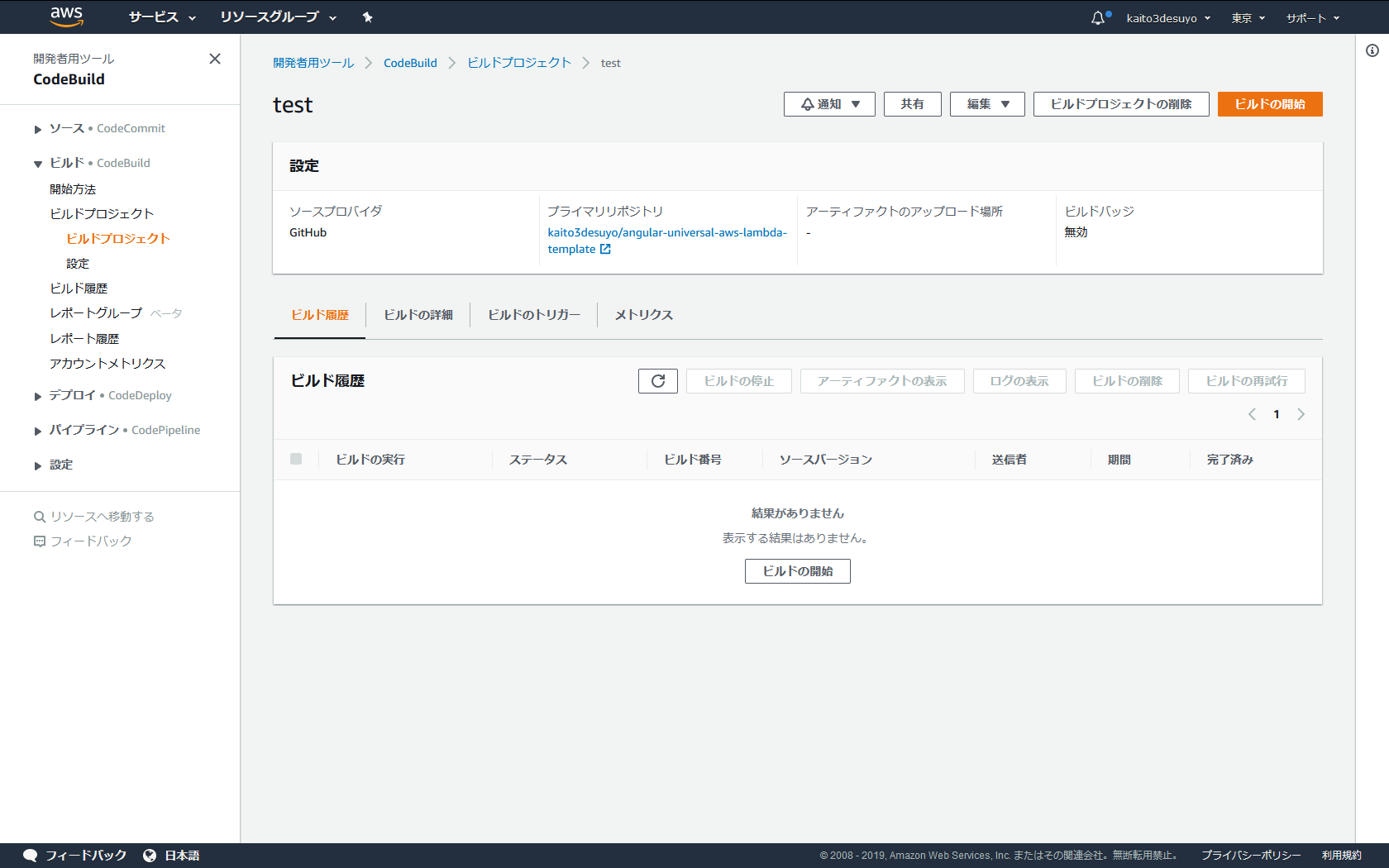Open external link icon beside repository name
This screenshot has height=868, width=1389.
tap(605, 249)
